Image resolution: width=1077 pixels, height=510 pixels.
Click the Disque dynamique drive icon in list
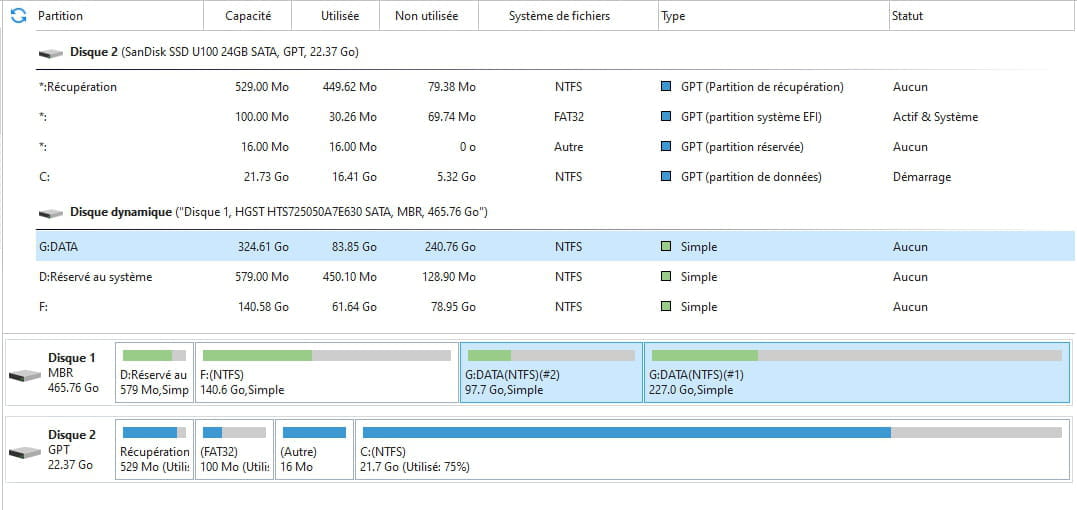pyautogui.click(x=51, y=213)
